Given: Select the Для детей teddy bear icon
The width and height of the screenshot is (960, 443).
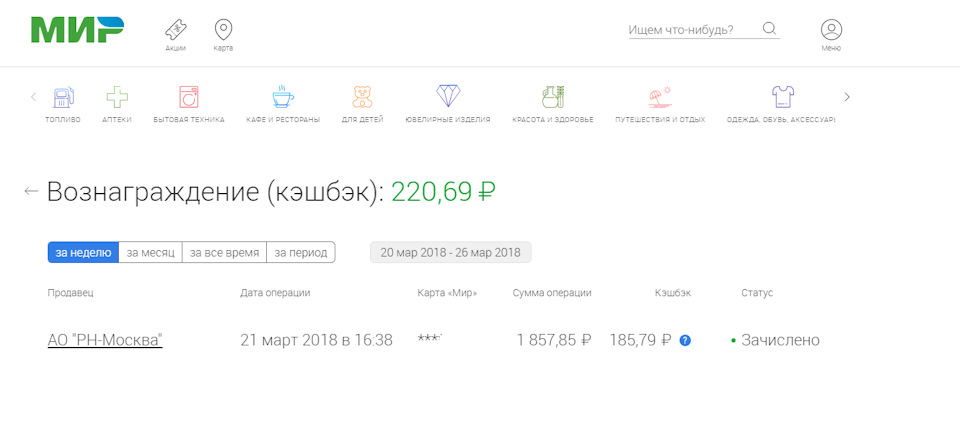Looking at the screenshot, I should (362, 97).
